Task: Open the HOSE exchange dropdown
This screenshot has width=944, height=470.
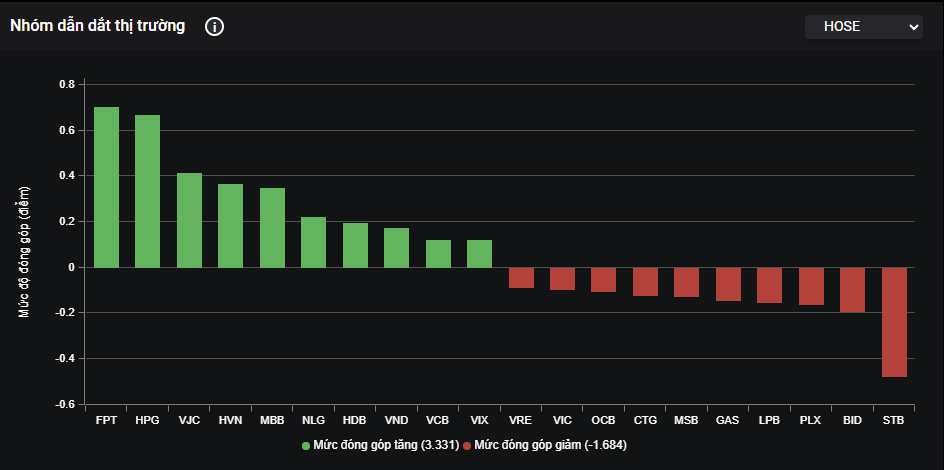Action: point(863,27)
